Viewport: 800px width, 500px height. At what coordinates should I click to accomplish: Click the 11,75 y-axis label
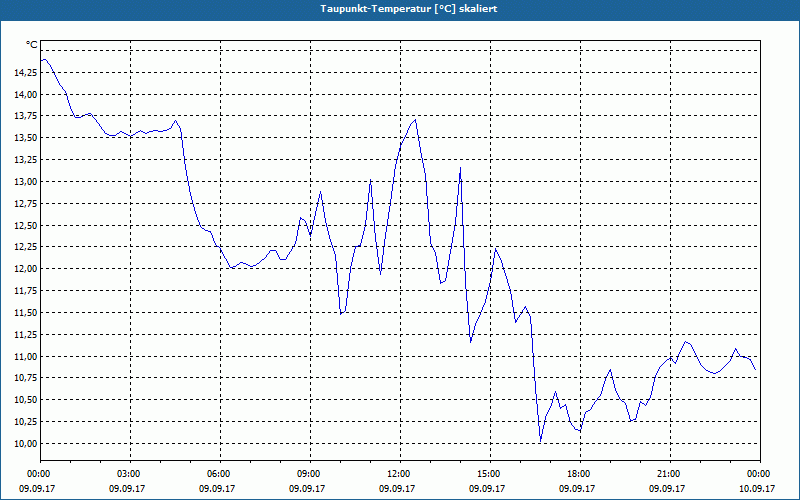coord(26,291)
